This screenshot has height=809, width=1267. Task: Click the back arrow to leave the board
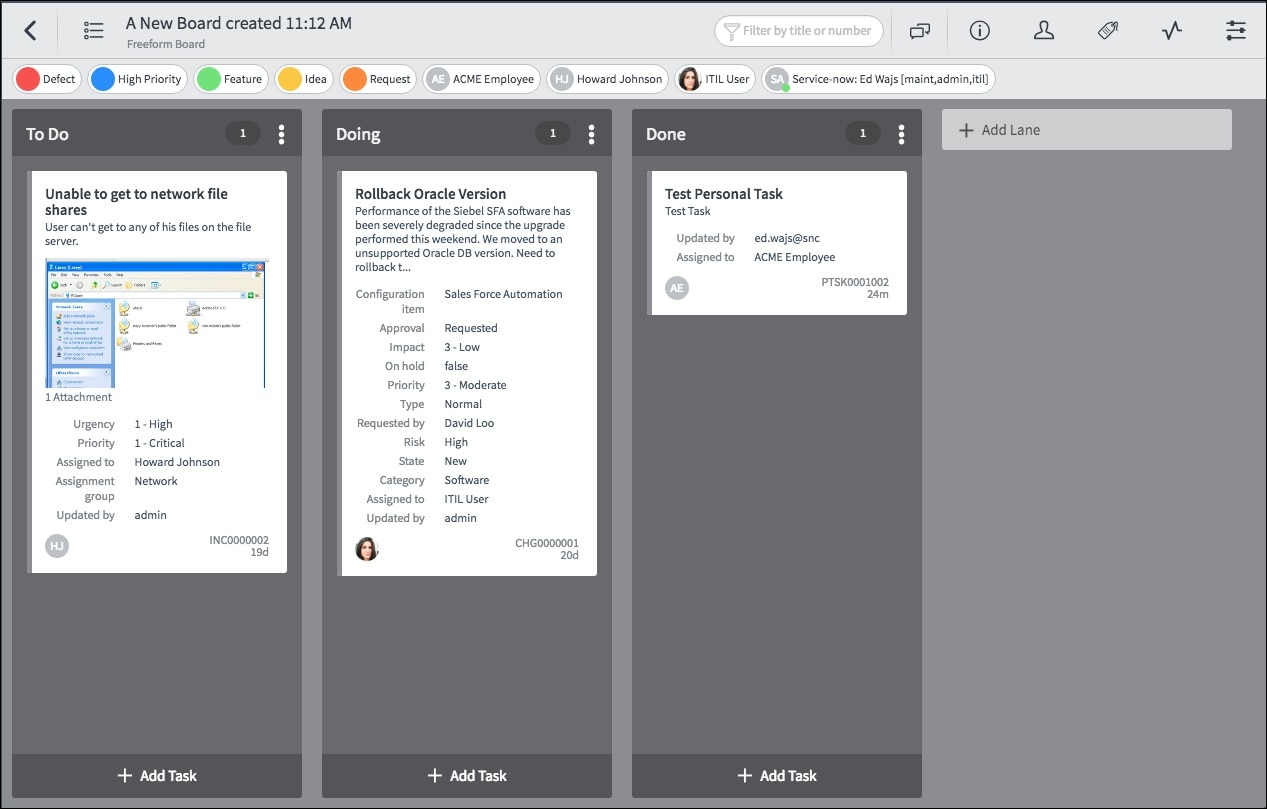pyautogui.click(x=27, y=30)
